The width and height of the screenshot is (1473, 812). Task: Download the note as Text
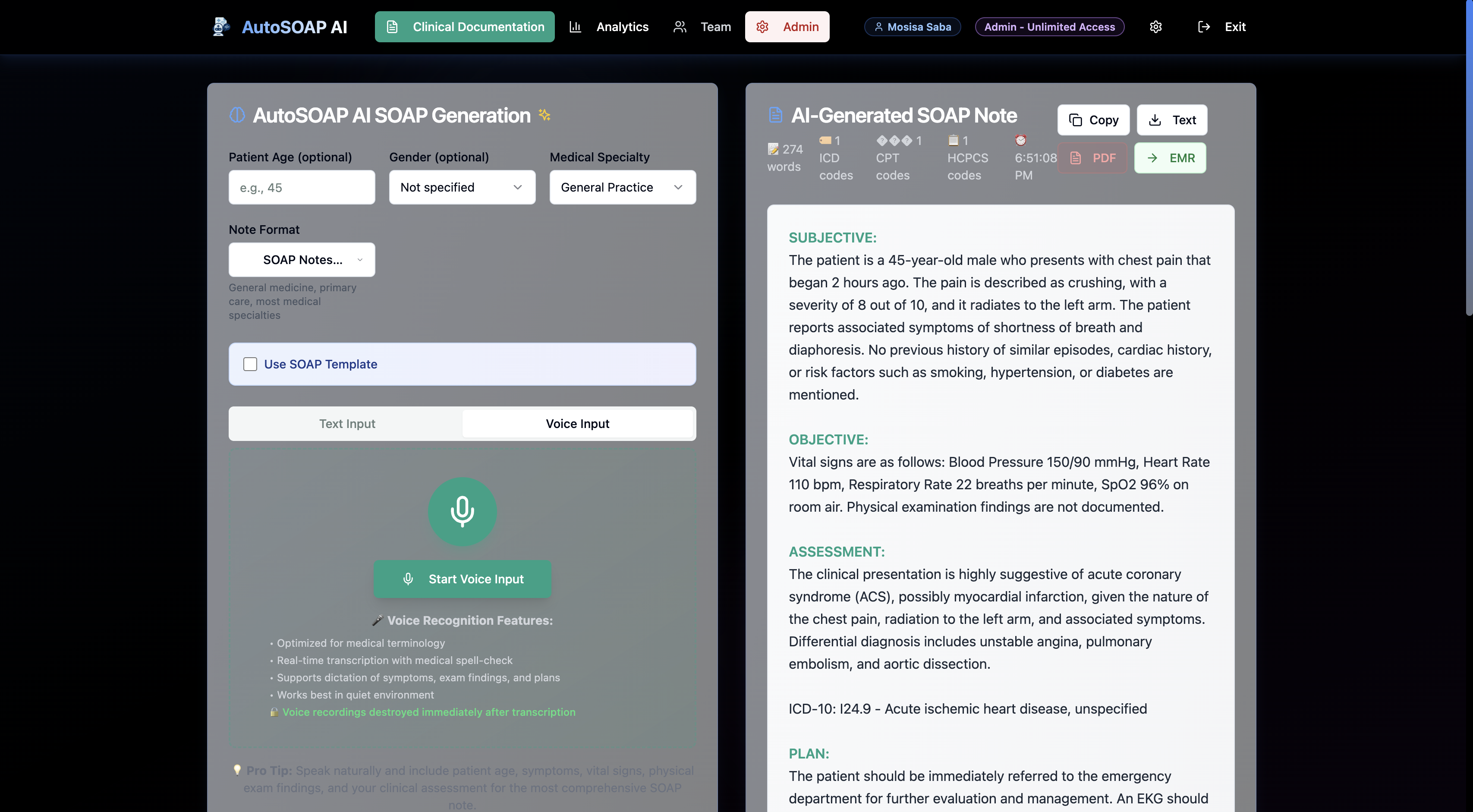(1172, 120)
